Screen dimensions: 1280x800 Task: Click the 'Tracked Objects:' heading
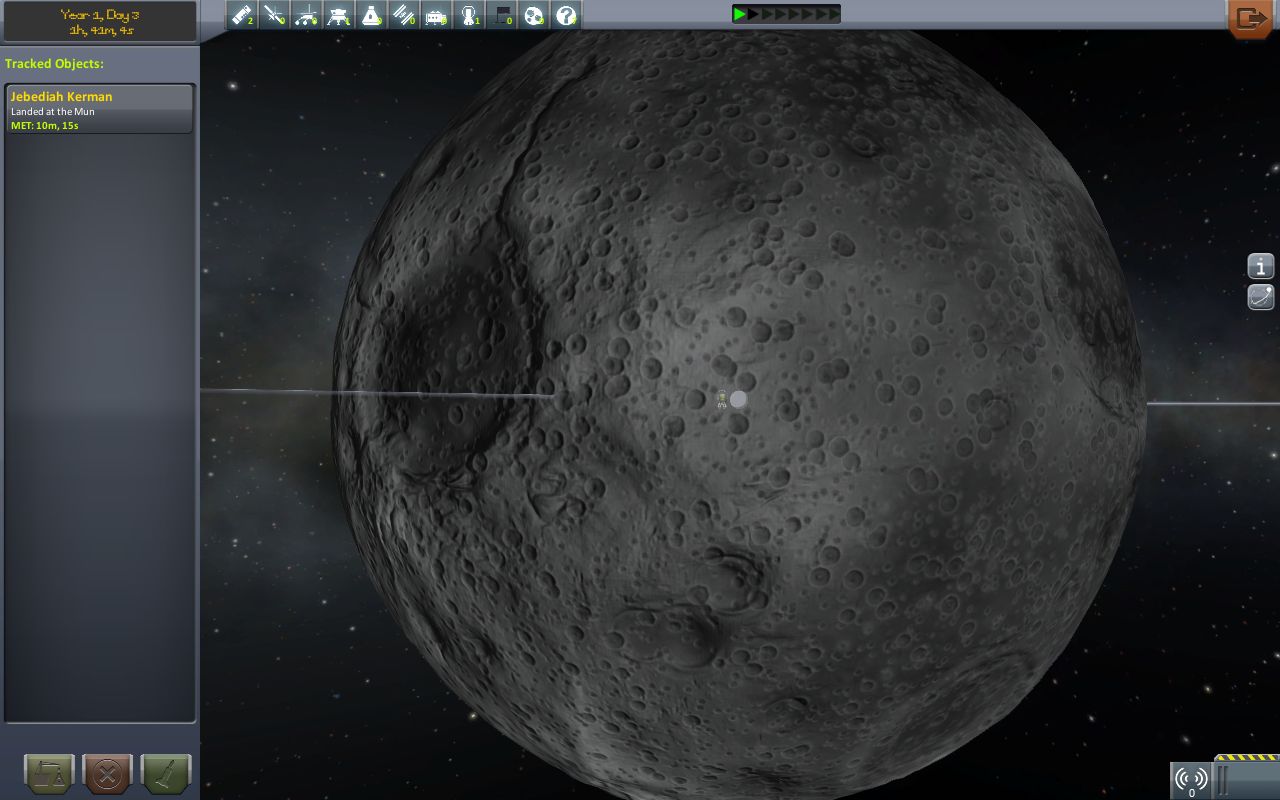click(54, 64)
